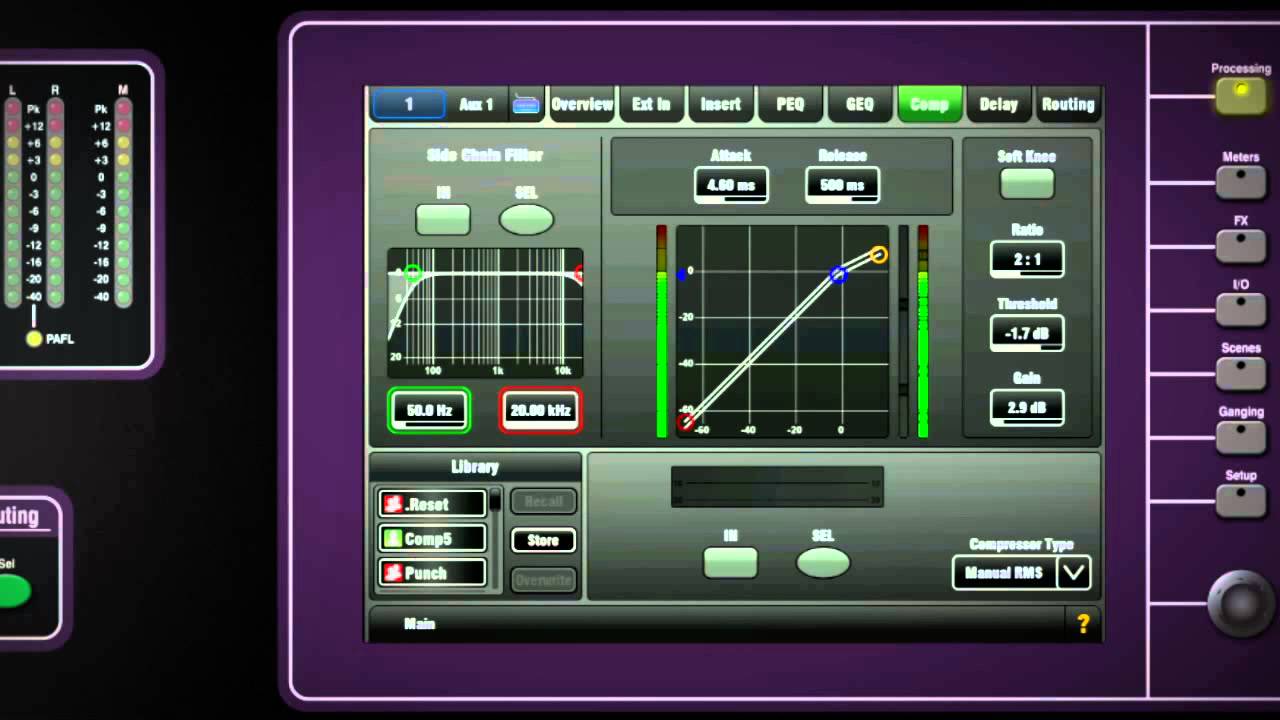The height and width of the screenshot is (720, 1280).
Task: Open the GEQ tab
Action: [x=860, y=104]
